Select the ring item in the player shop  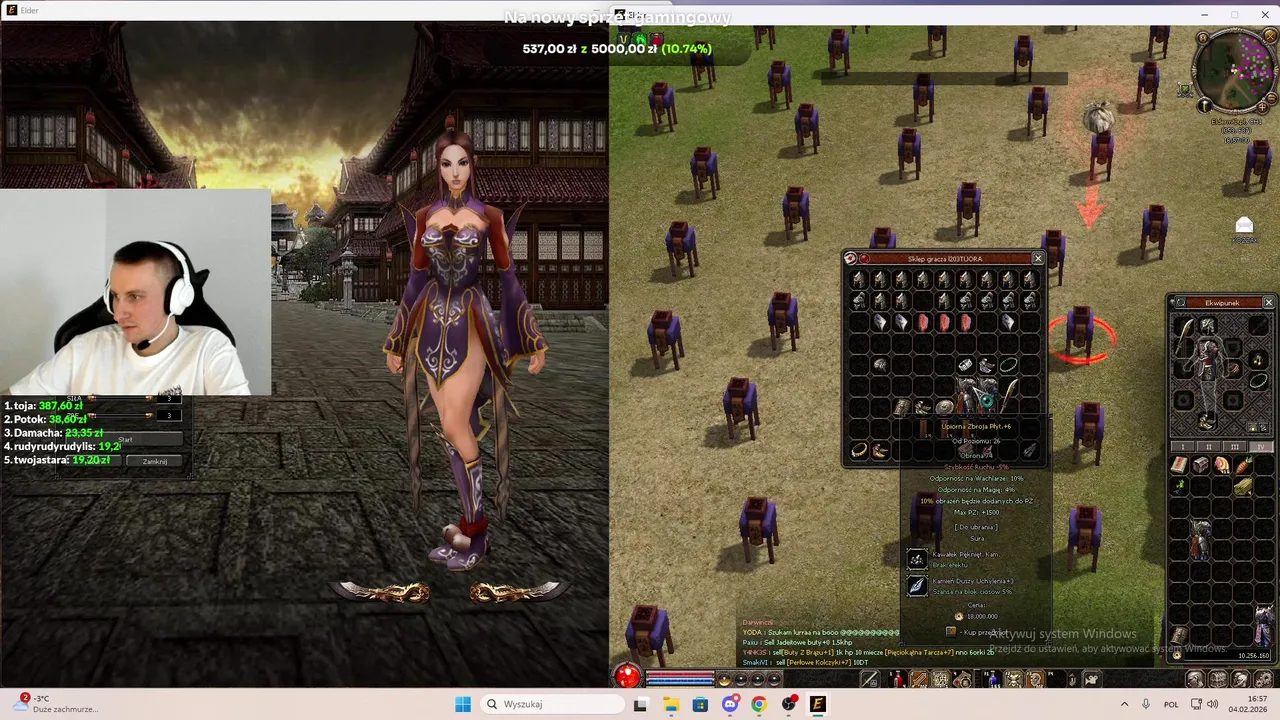click(x=965, y=365)
